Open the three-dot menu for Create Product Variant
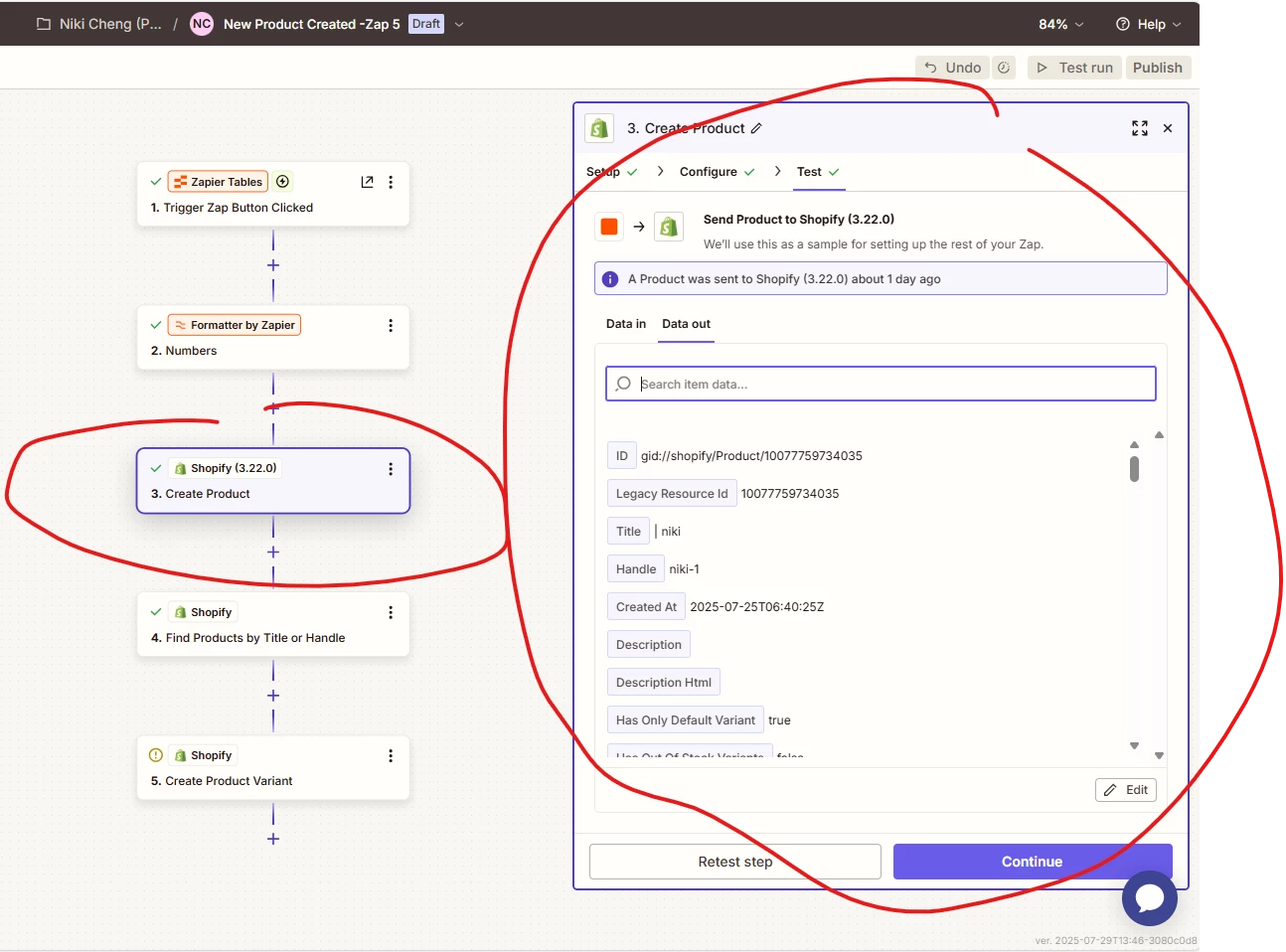Image resolution: width=1286 pixels, height=952 pixels. pos(391,755)
